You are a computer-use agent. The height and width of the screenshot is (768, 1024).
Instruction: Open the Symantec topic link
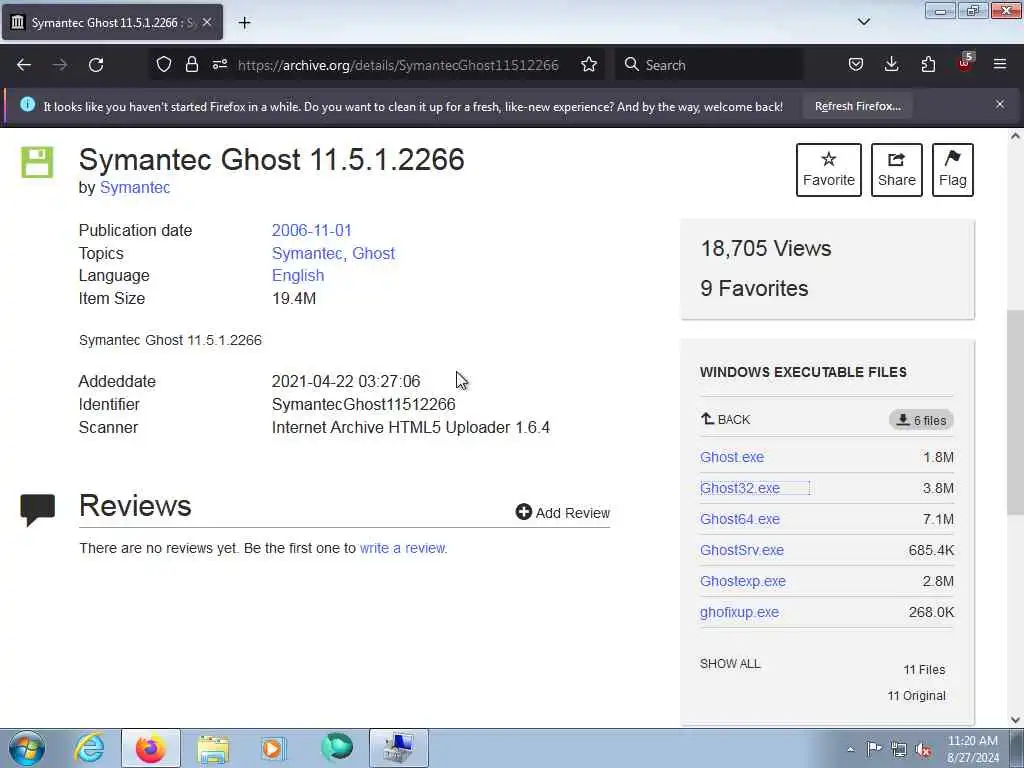pos(307,253)
